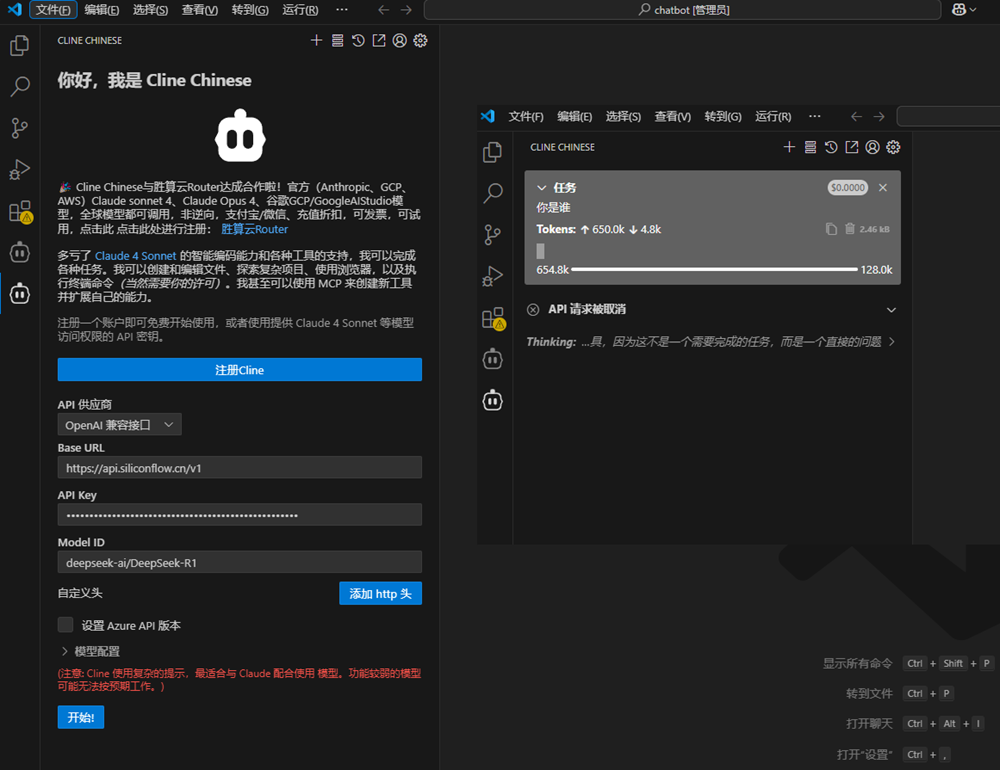The image size is (1000, 770).
Task: Select the active Cline Chinese icon in the chatbot window
Action: coord(20,293)
